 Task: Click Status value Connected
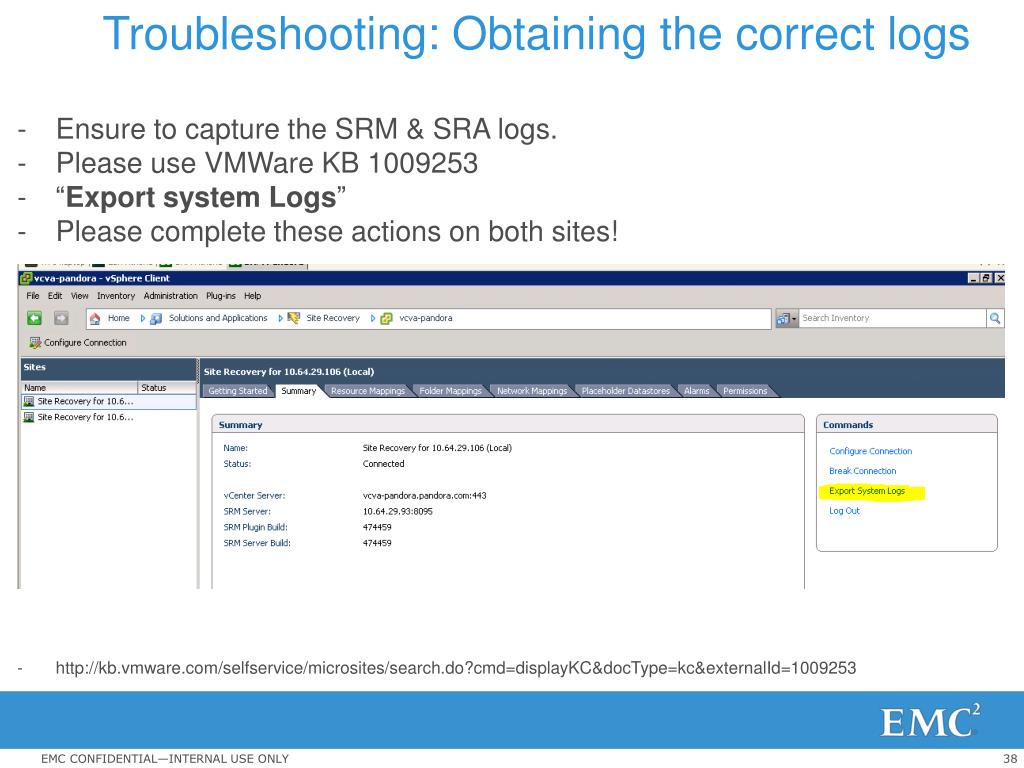point(383,464)
